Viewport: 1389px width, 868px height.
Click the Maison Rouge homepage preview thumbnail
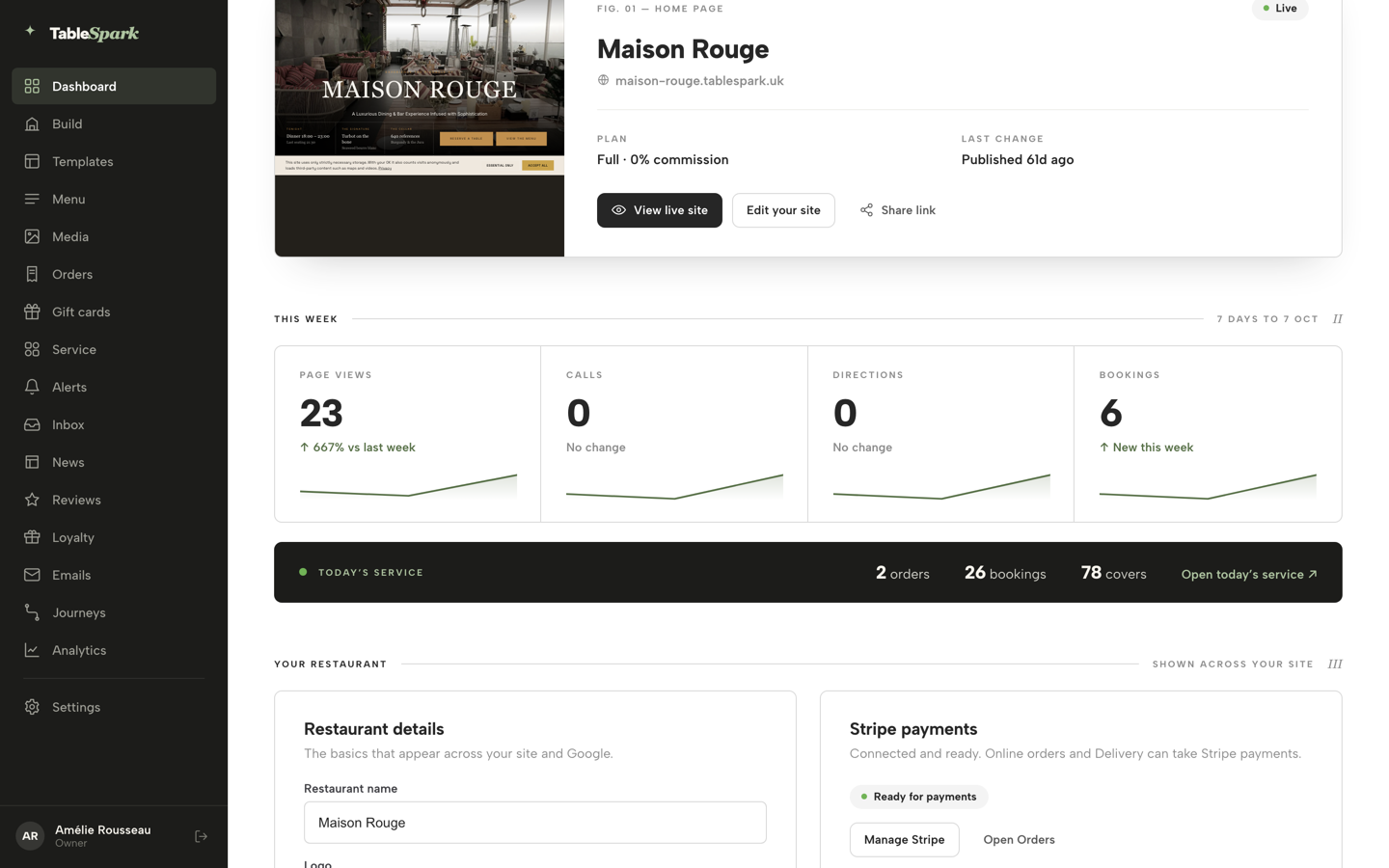coord(420,128)
